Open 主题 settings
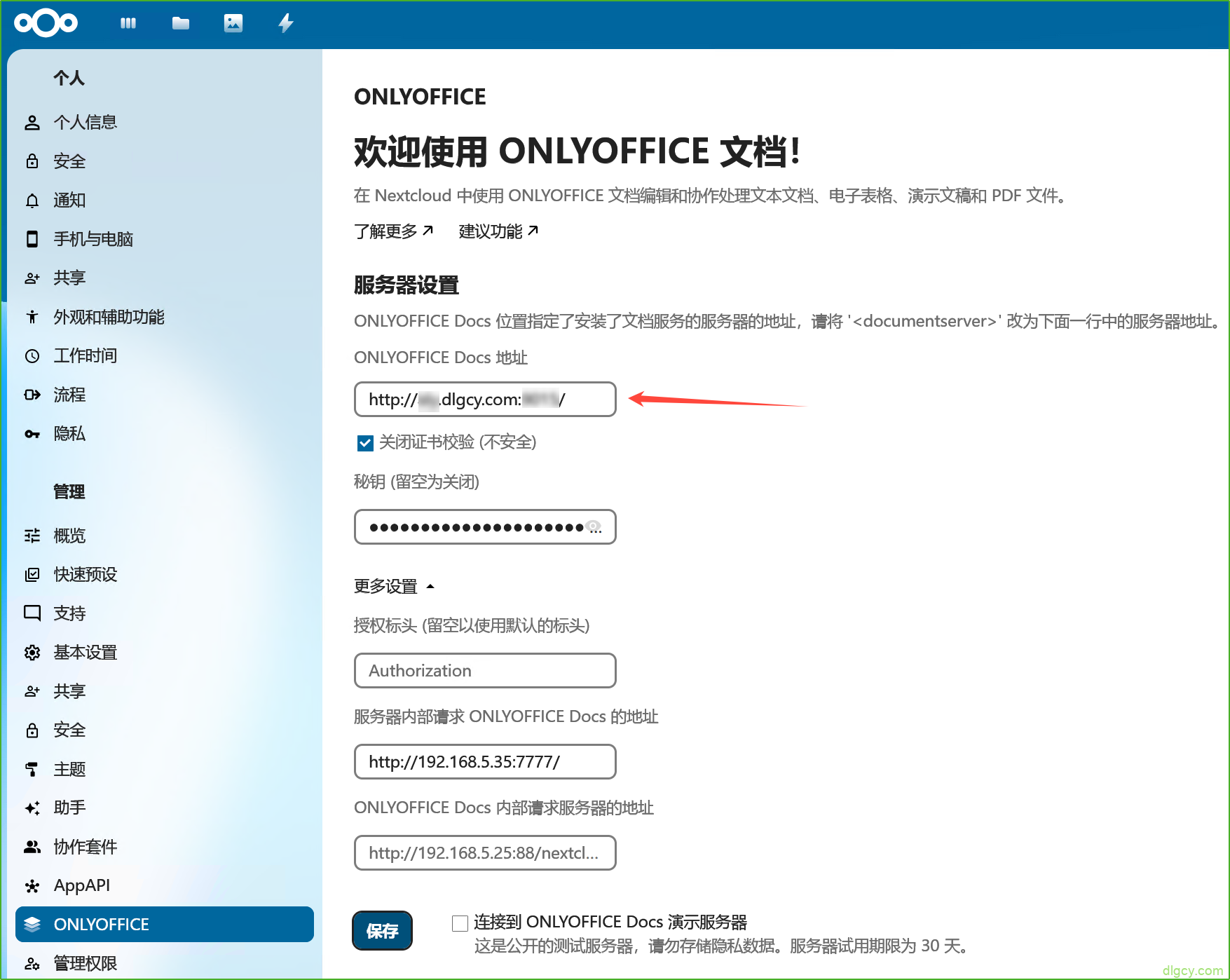1230x980 pixels. pyautogui.click(x=165, y=769)
